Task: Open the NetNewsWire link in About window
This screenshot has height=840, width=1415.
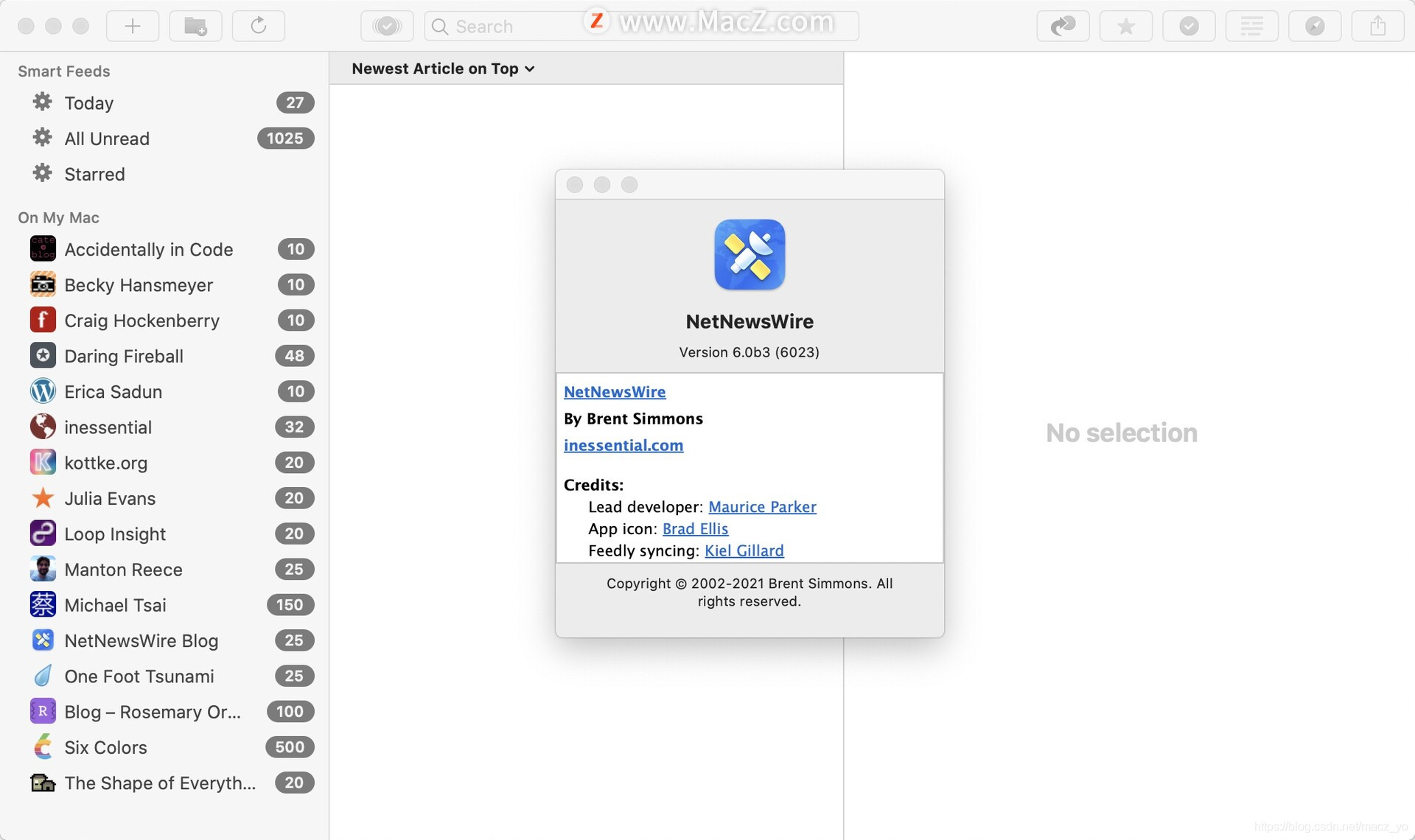Action: (615, 392)
